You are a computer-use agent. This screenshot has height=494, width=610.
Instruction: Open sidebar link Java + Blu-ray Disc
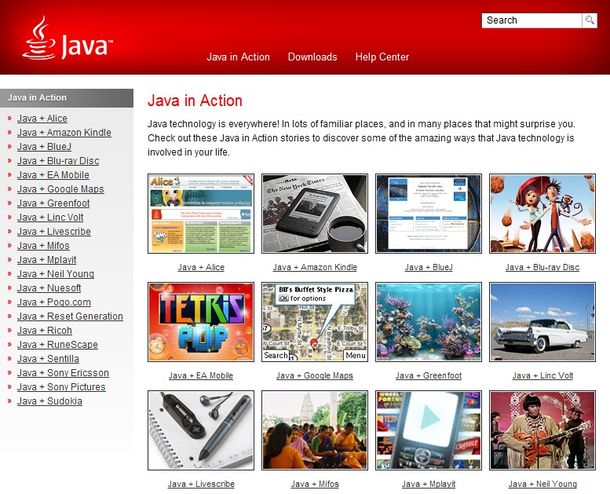tap(58, 161)
